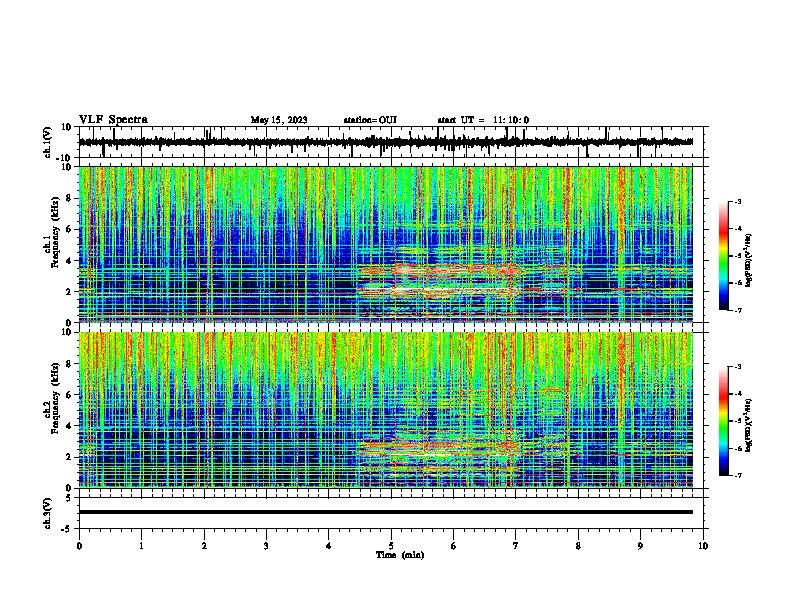
Task: Click the "6" kHz tick on the ch.2 frequency axis
Action: pos(69,395)
